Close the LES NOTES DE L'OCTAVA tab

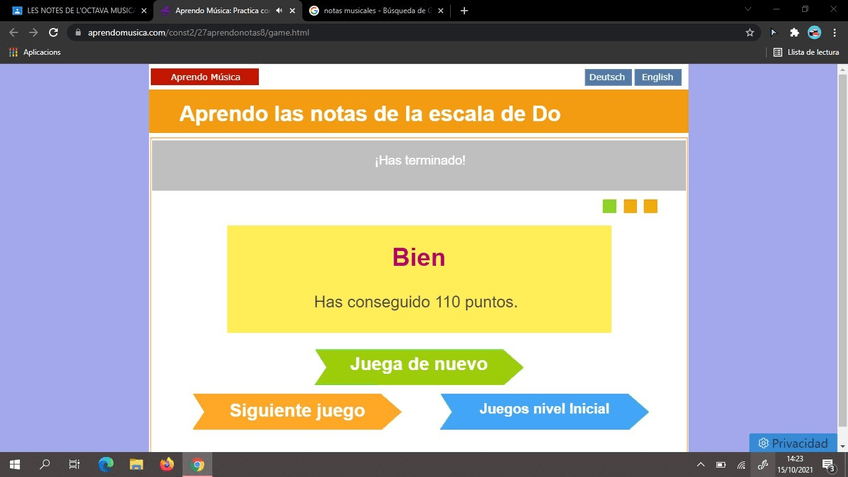click(143, 10)
